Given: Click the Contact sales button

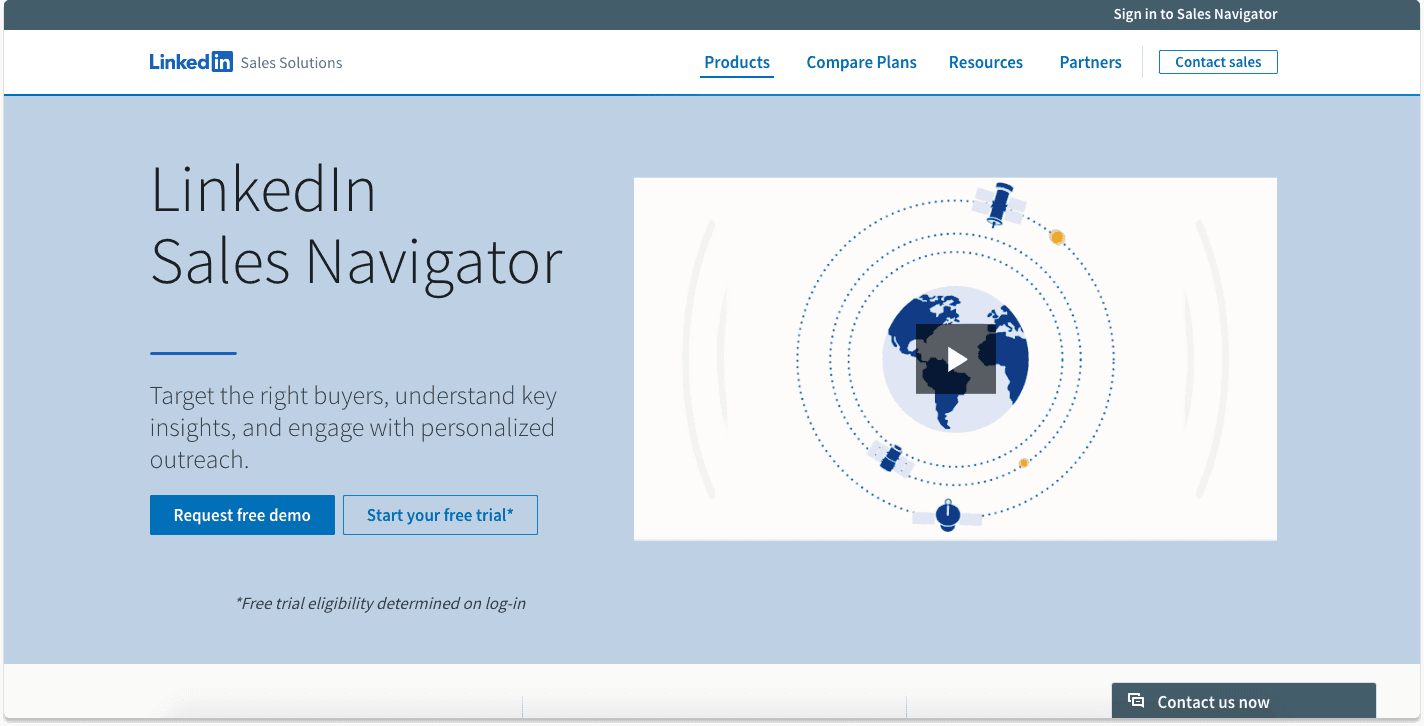Looking at the screenshot, I should coord(1218,62).
